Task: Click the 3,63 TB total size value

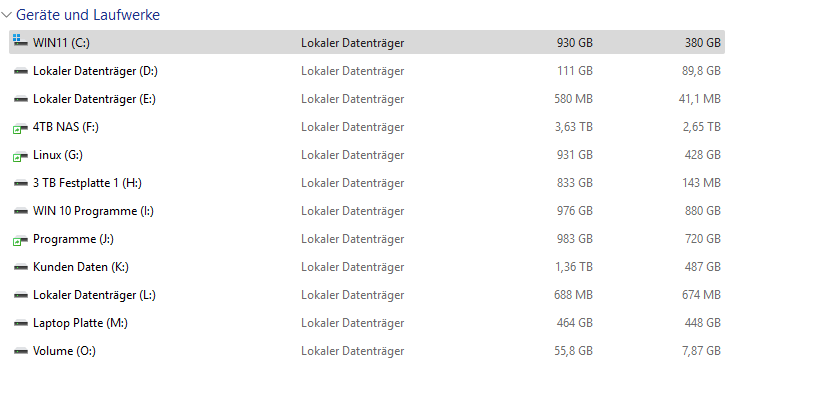Action: (x=574, y=127)
